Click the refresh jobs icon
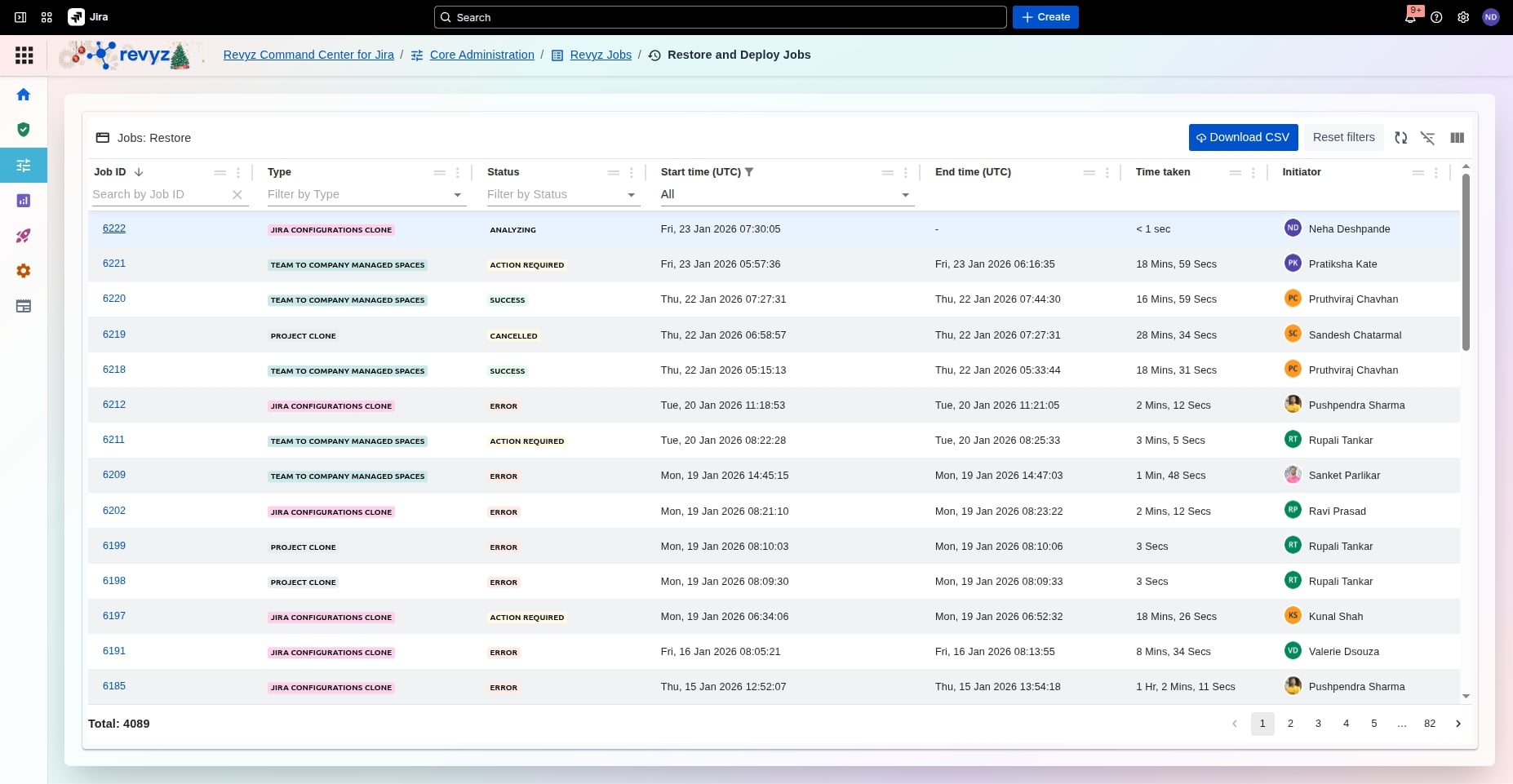Image resolution: width=1513 pixels, height=784 pixels. 1400,138
